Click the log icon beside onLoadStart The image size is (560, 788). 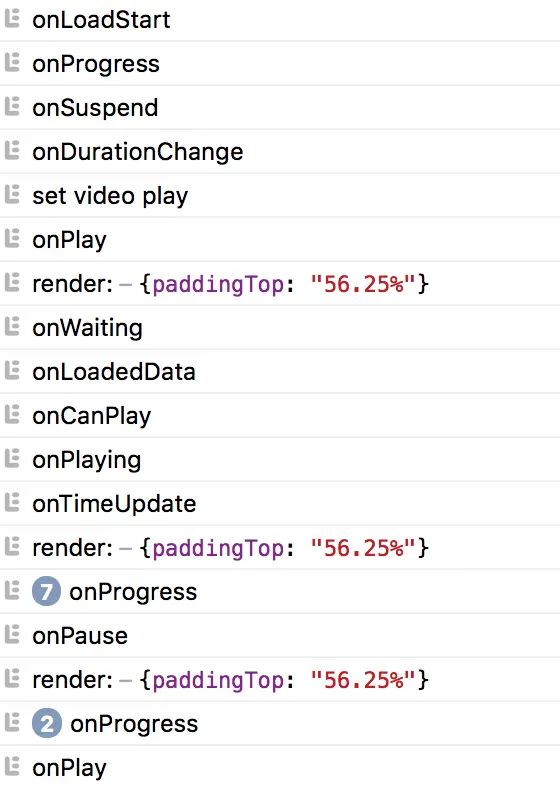[12, 19]
